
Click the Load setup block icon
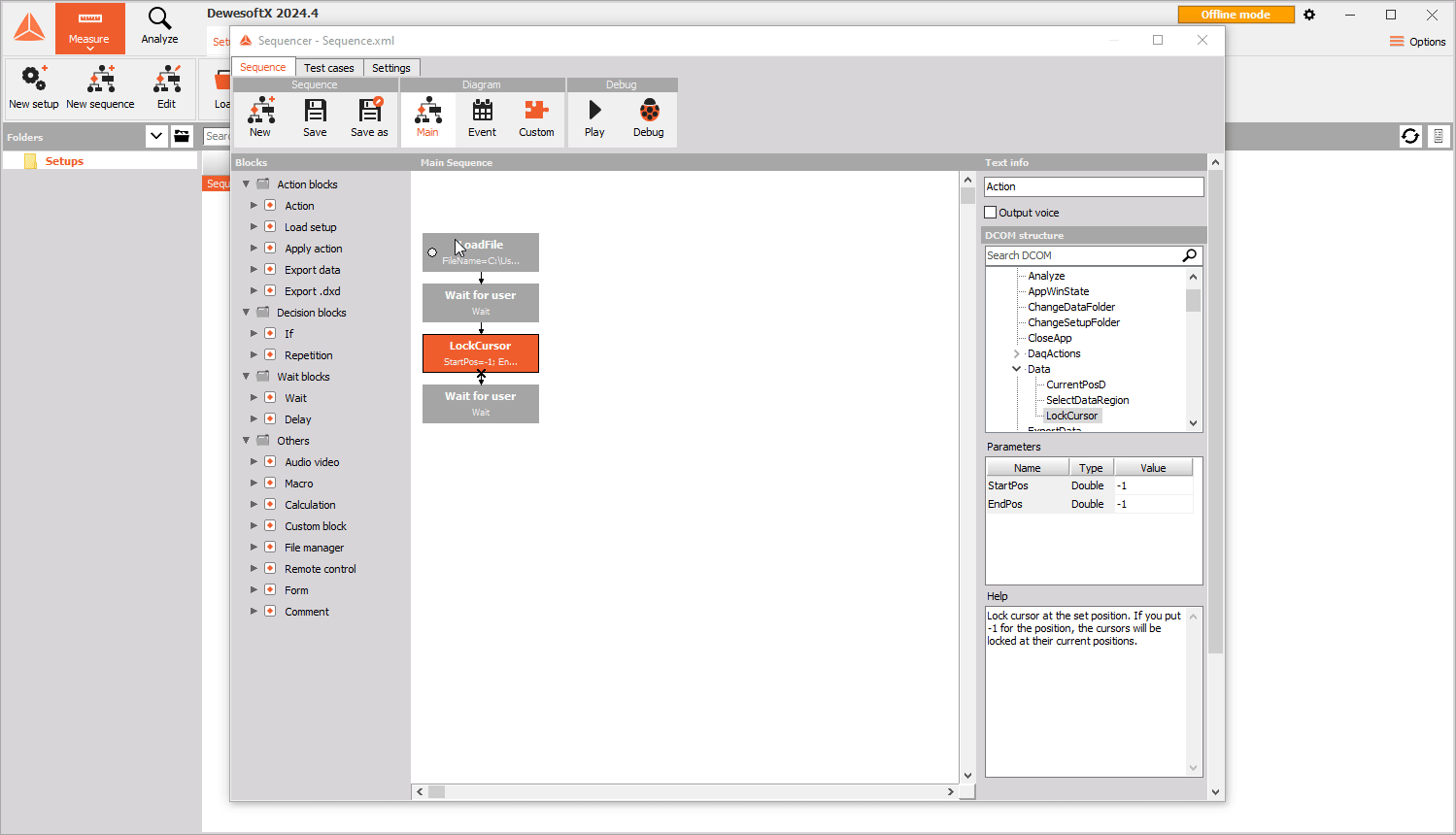[x=270, y=226]
